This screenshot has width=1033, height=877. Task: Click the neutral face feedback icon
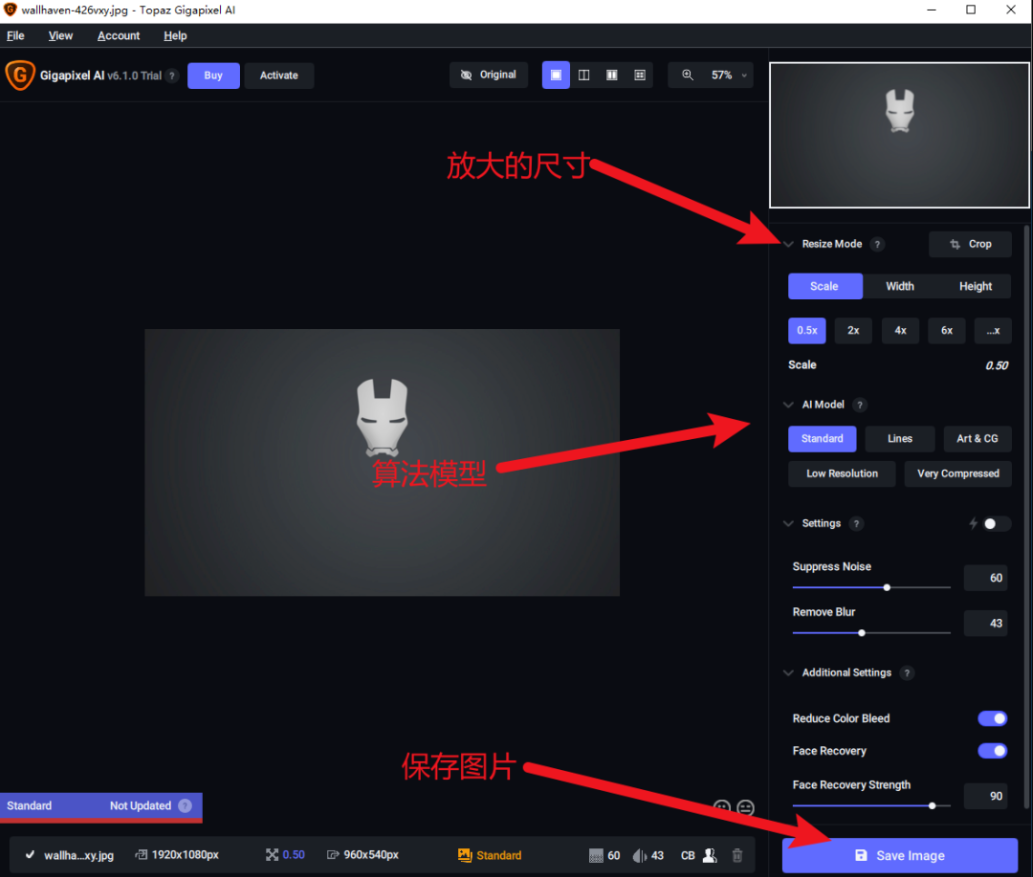coord(746,807)
